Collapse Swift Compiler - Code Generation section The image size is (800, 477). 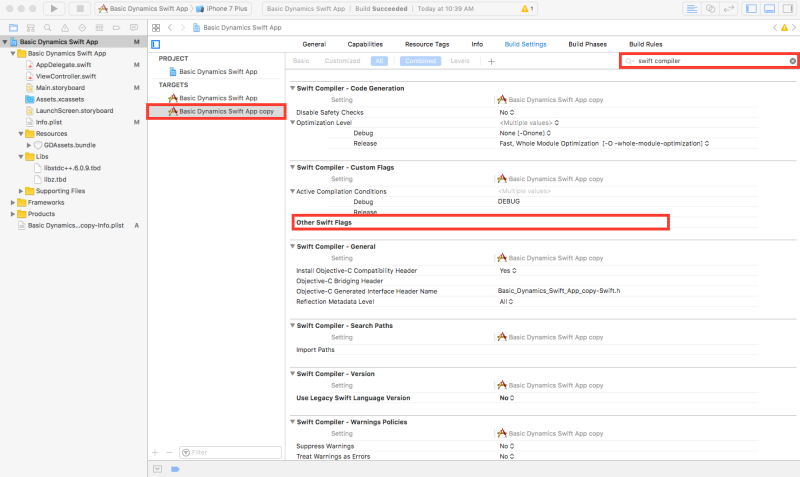click(x=292, y=88)
